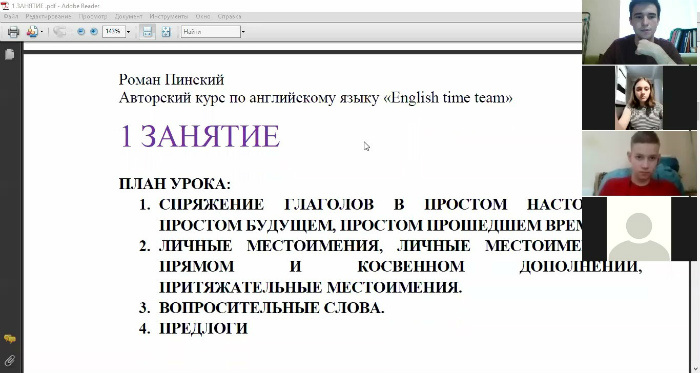The height and width of the screenshot is (373, 700).
Task: Click the zoom in (plus) button
Action: [x=94, y=32]
